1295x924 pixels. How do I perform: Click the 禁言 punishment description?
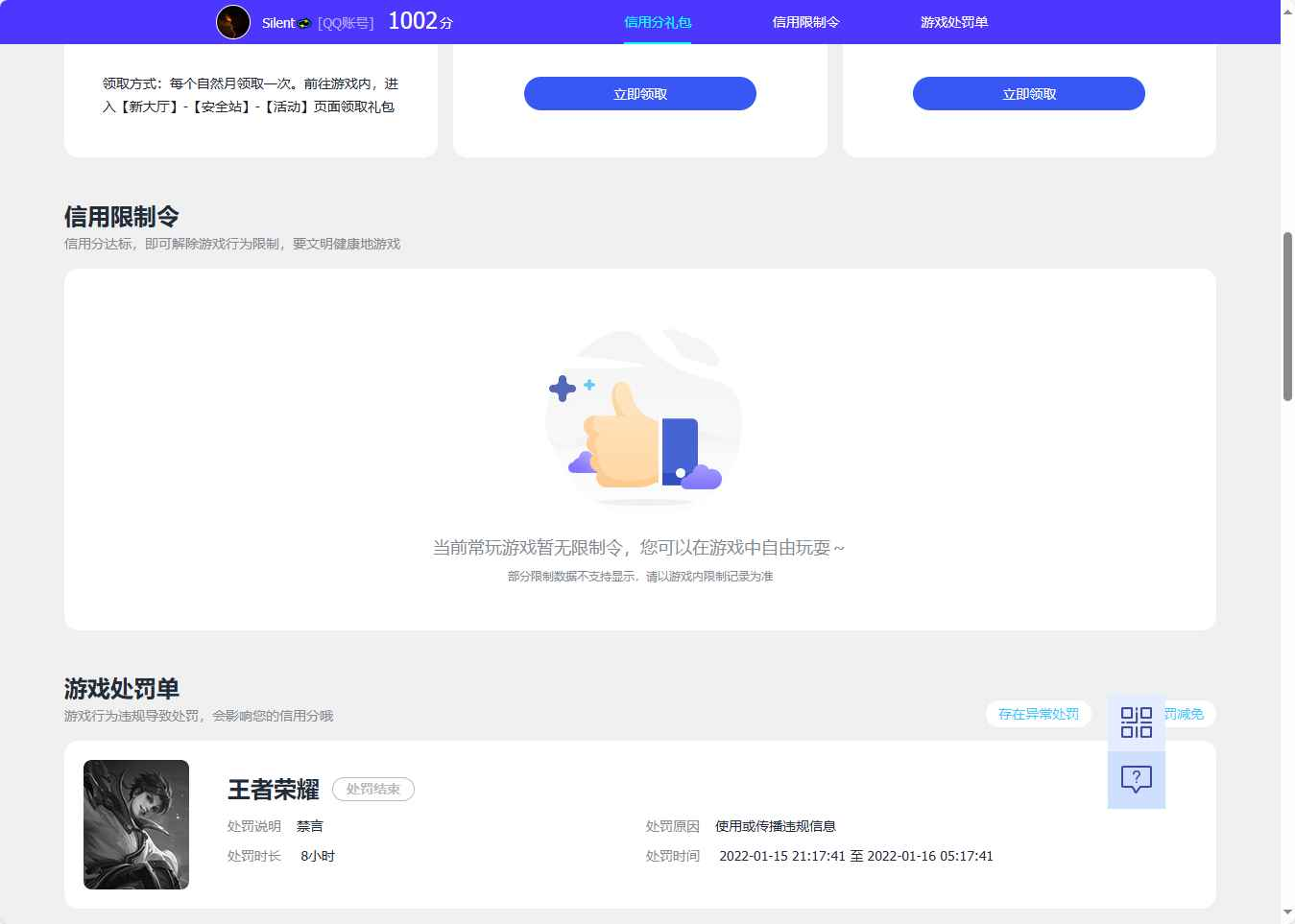point(310,826)
